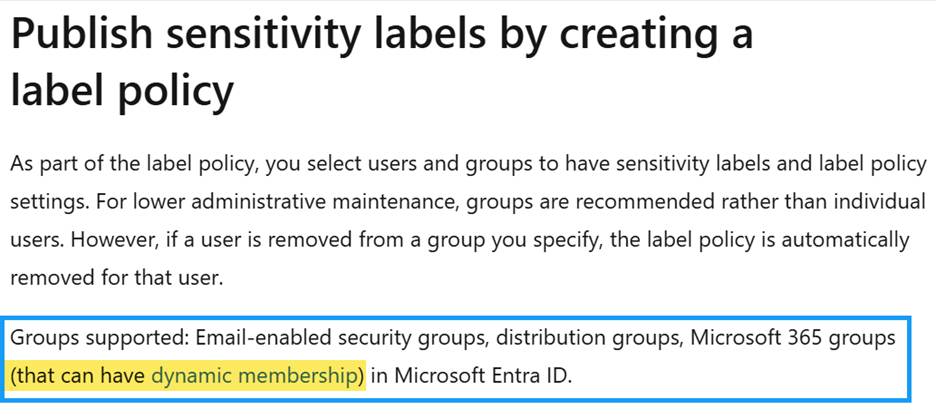
Task: Click the 'label policy' heading line
Action: click(122, 91)
